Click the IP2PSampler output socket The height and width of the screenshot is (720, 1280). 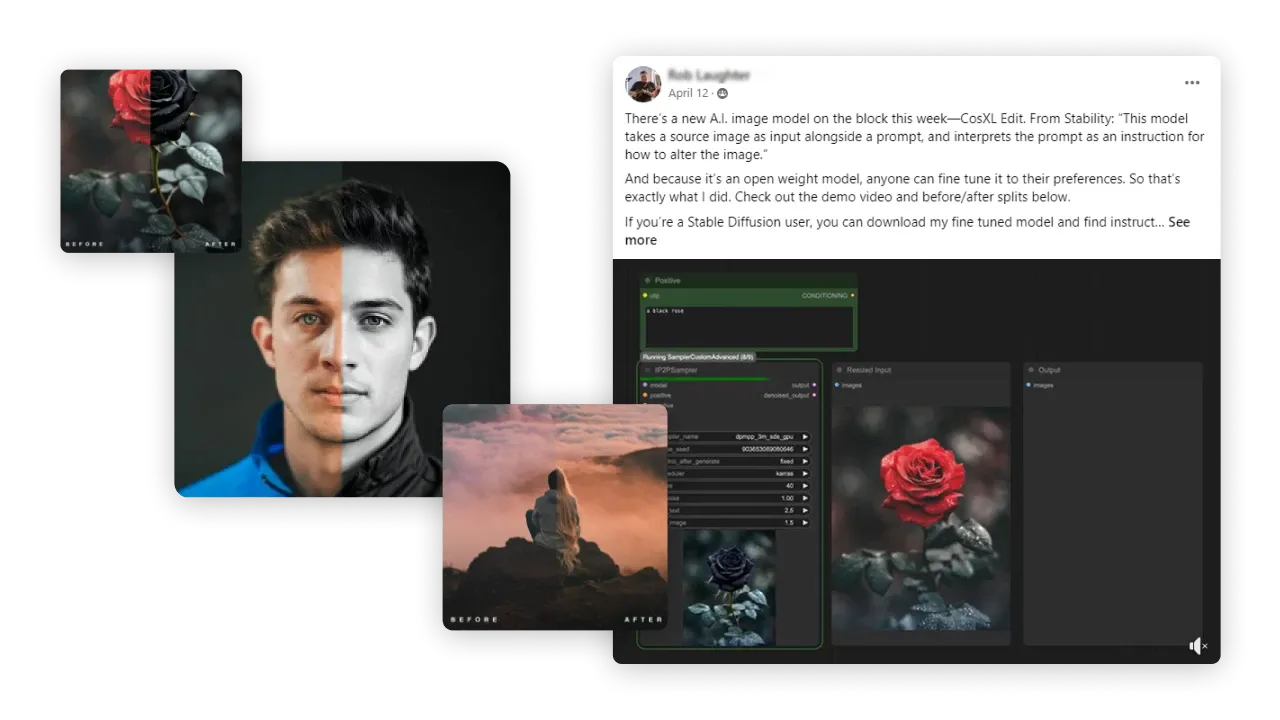814,385
